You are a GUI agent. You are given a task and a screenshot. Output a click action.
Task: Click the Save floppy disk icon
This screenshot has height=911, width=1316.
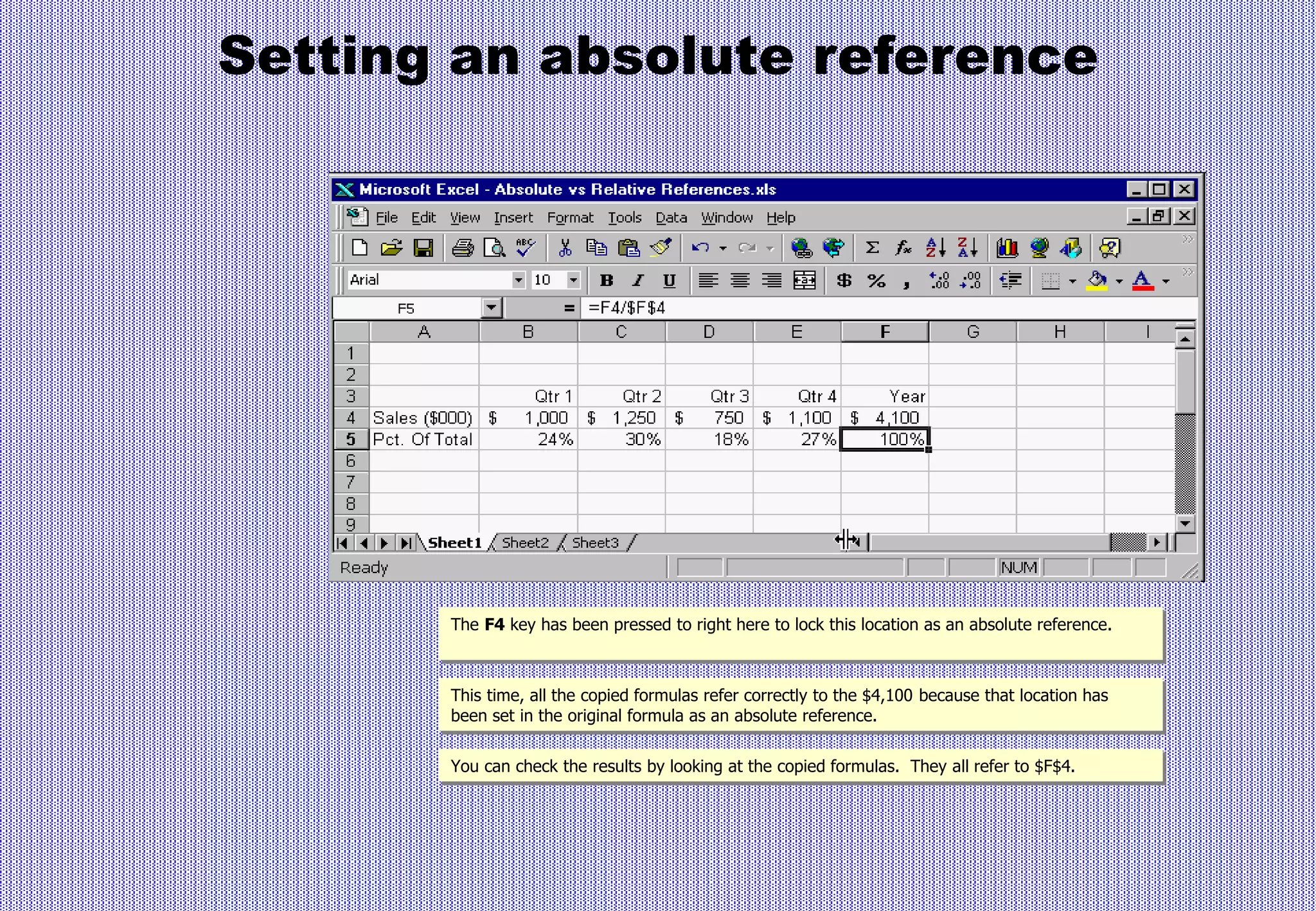point(423,248)
